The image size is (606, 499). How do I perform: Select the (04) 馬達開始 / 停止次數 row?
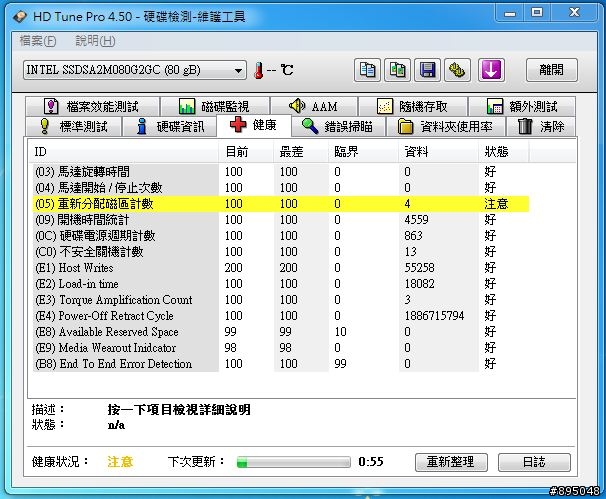[x=281, y=188]
